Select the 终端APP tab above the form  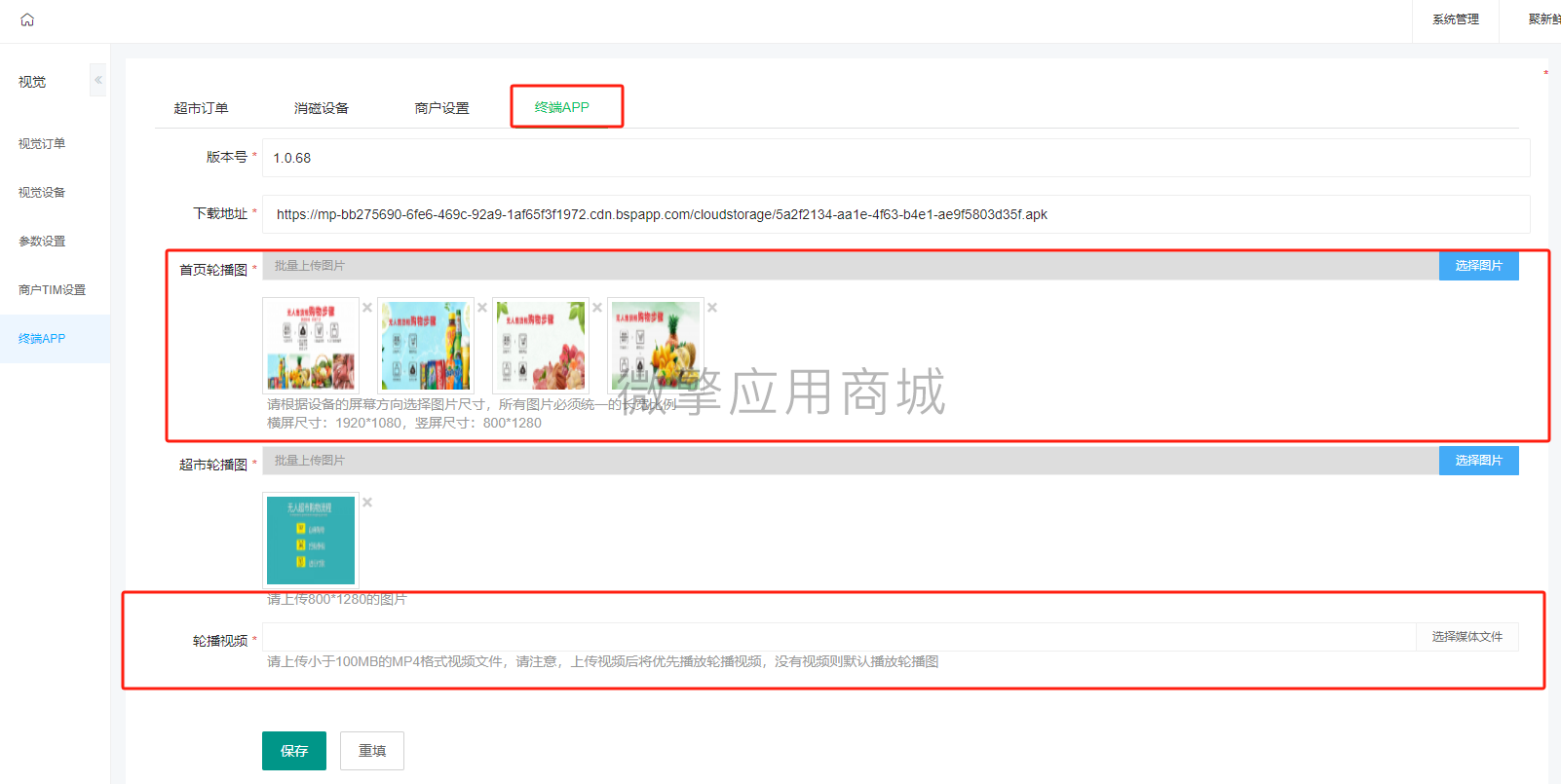(x=562, y=107)
